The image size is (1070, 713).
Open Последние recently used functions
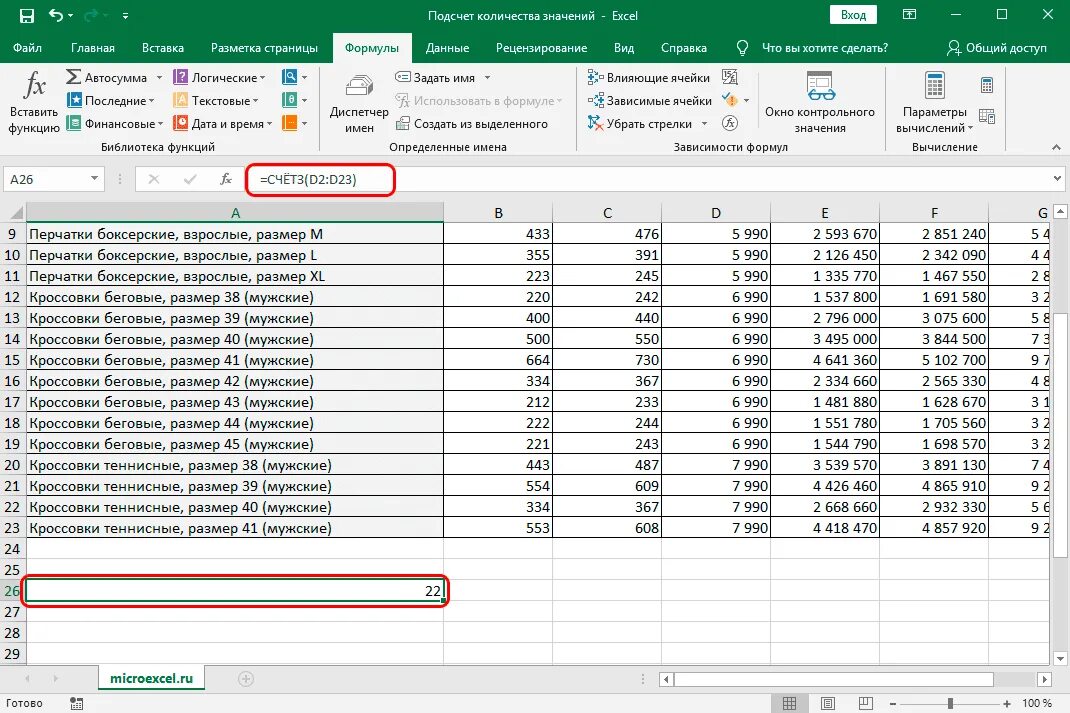(x=110, y=100)
